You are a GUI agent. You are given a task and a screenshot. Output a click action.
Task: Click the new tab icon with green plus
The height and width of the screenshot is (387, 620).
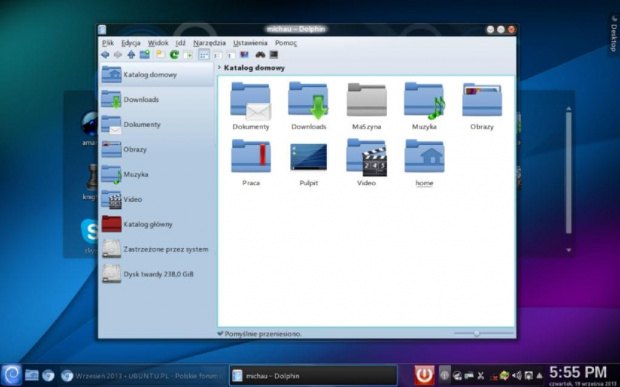tap(188, 55)
